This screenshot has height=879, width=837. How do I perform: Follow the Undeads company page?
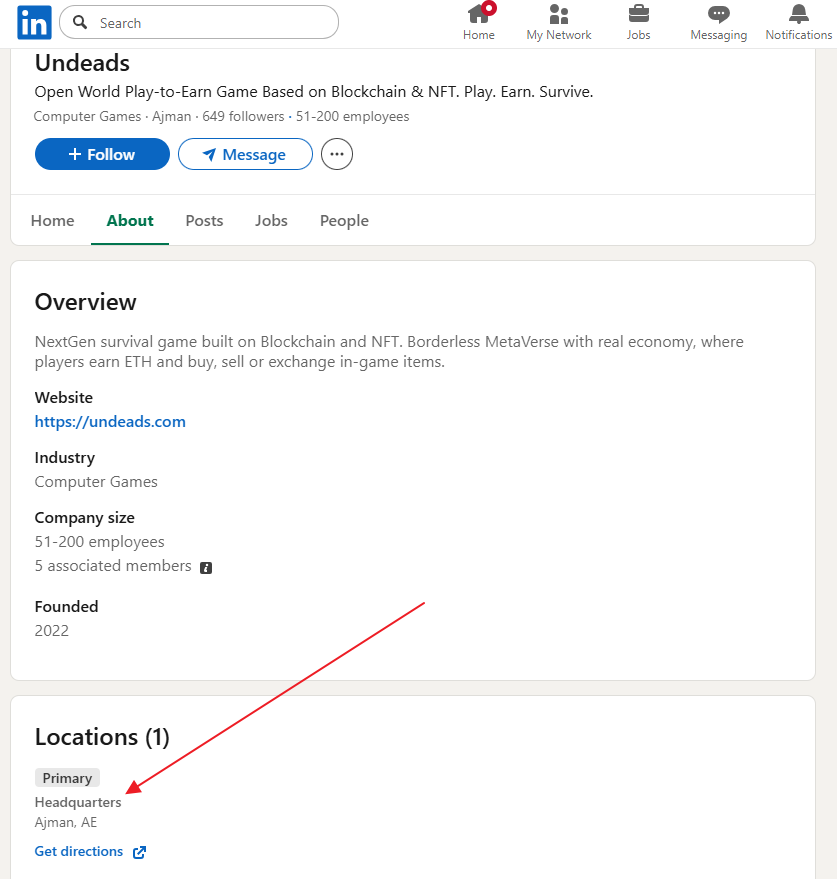coord(102,154)
